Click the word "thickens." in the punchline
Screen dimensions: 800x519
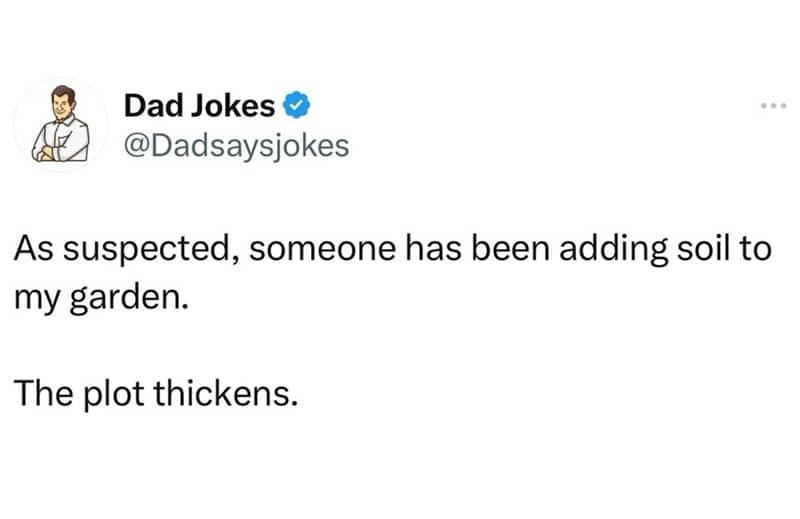pos(225,393)
